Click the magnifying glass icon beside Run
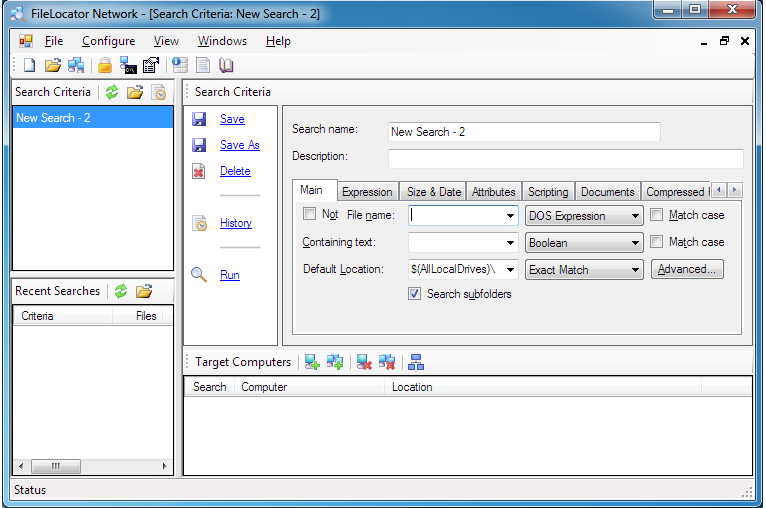766x508 pixels. point(199,275)
